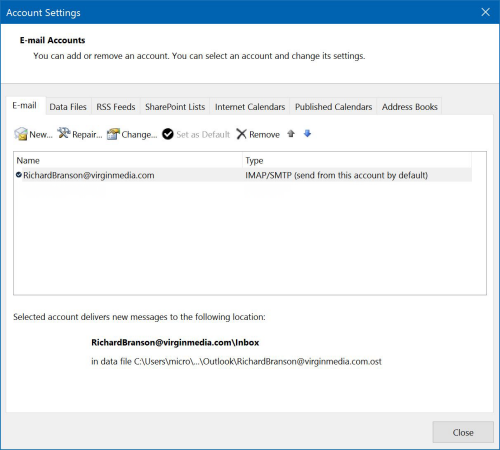The width and height of the screenshot is (500, 450).
Task: Click the Repair... label in toolbar
Action: pyautogui.click(x=87, y=135)
